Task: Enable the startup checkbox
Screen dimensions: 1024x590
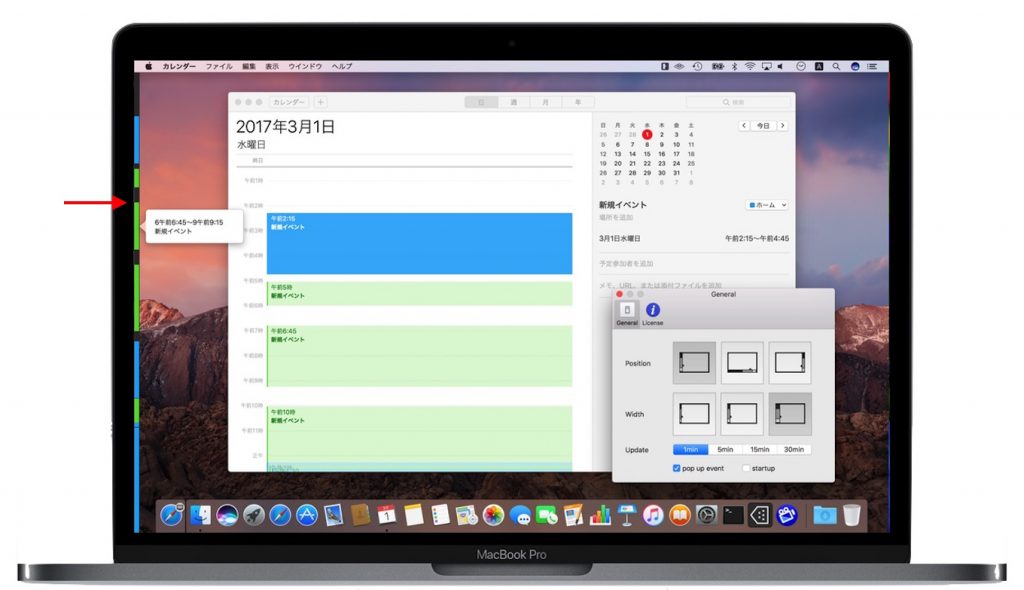Action: click(746, 468)
